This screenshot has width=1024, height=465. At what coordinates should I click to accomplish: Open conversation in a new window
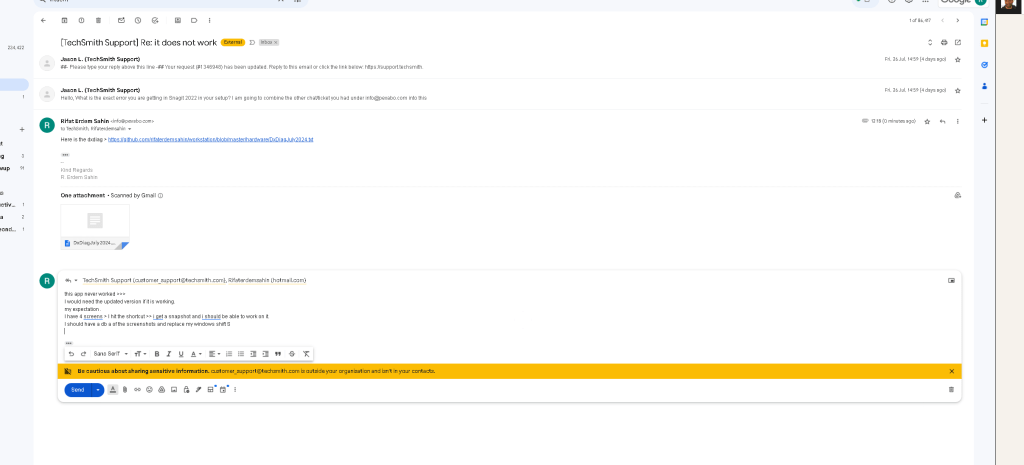(x=958, y=42)
